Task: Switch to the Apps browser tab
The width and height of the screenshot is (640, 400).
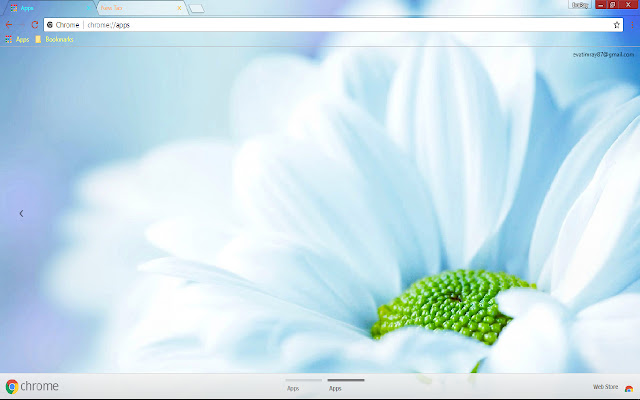Action: (x=49, y=8)
